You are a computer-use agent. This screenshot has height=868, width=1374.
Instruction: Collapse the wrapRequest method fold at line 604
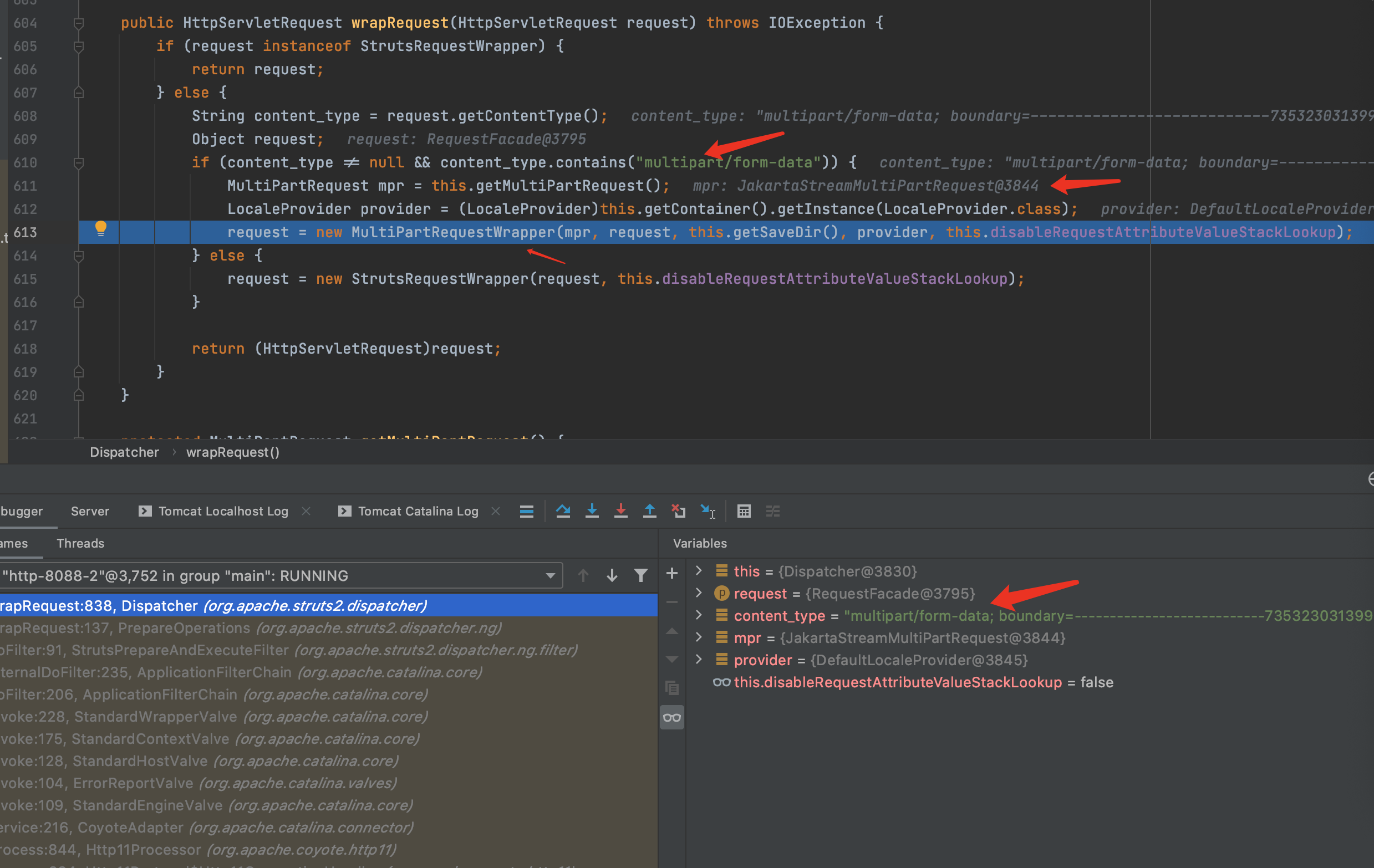click(x=79, y=23)
